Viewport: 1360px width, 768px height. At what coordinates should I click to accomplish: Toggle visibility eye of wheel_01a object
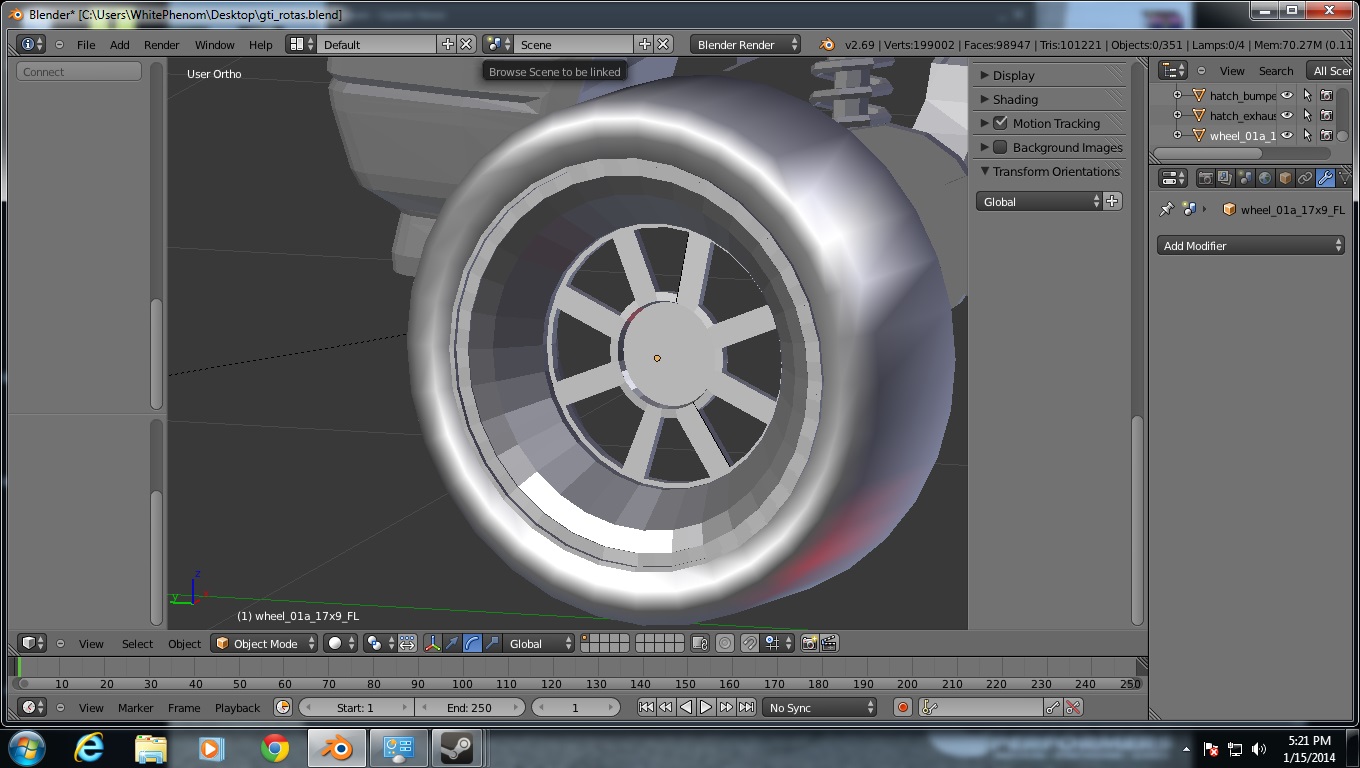1287,136
